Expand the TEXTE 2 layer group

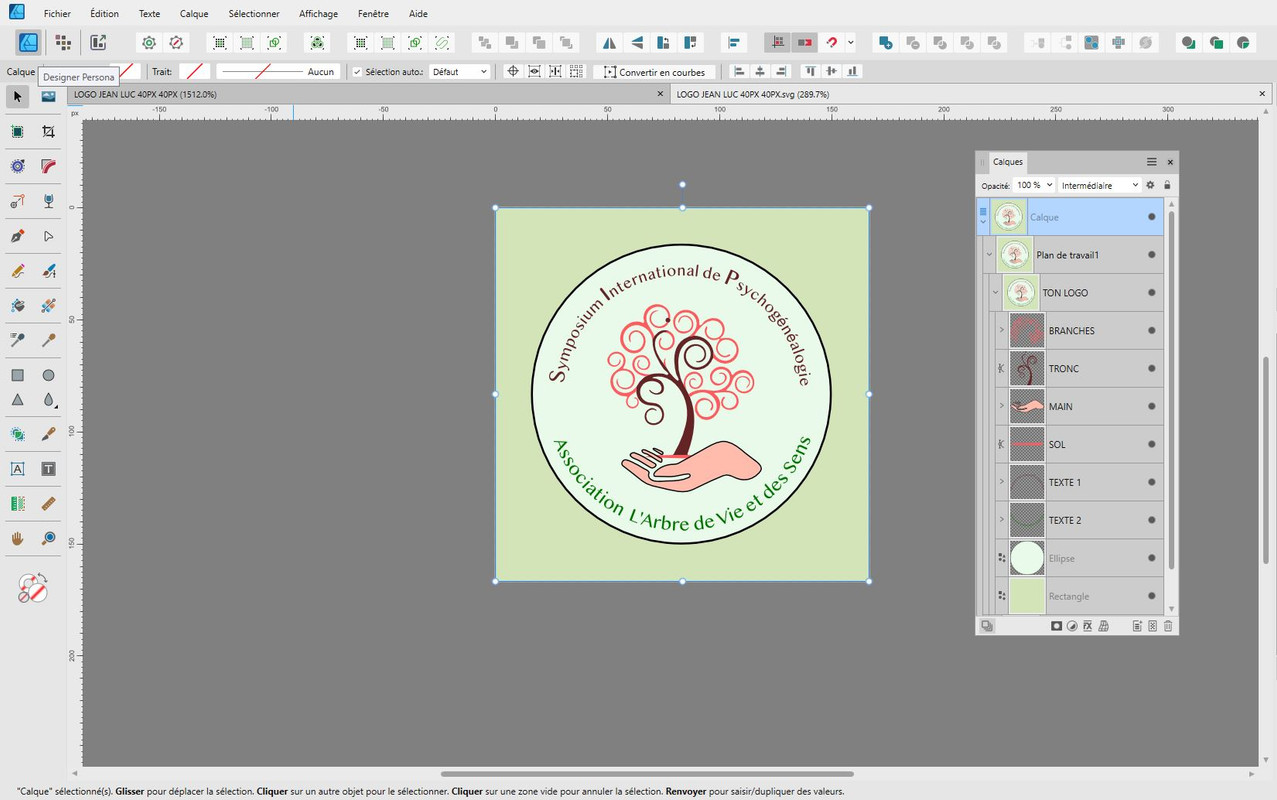(x=1001, y=520)
